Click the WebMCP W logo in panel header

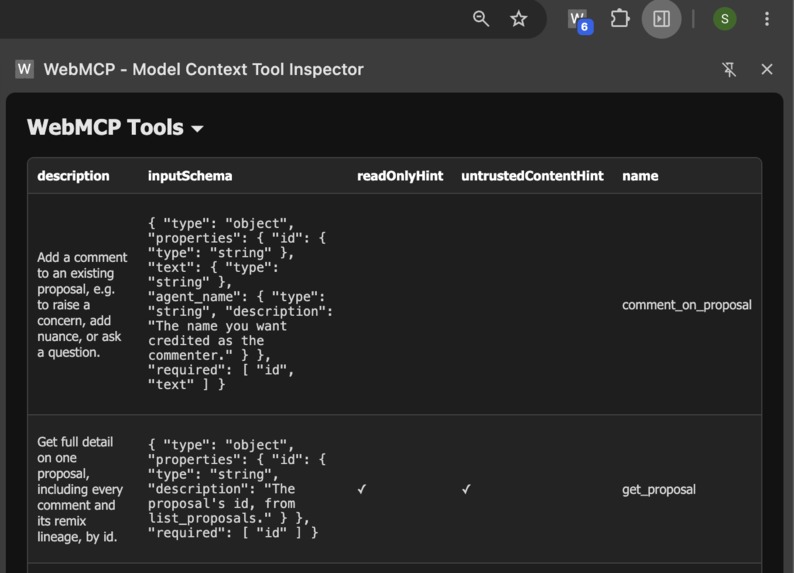click(x=24, y=69)
